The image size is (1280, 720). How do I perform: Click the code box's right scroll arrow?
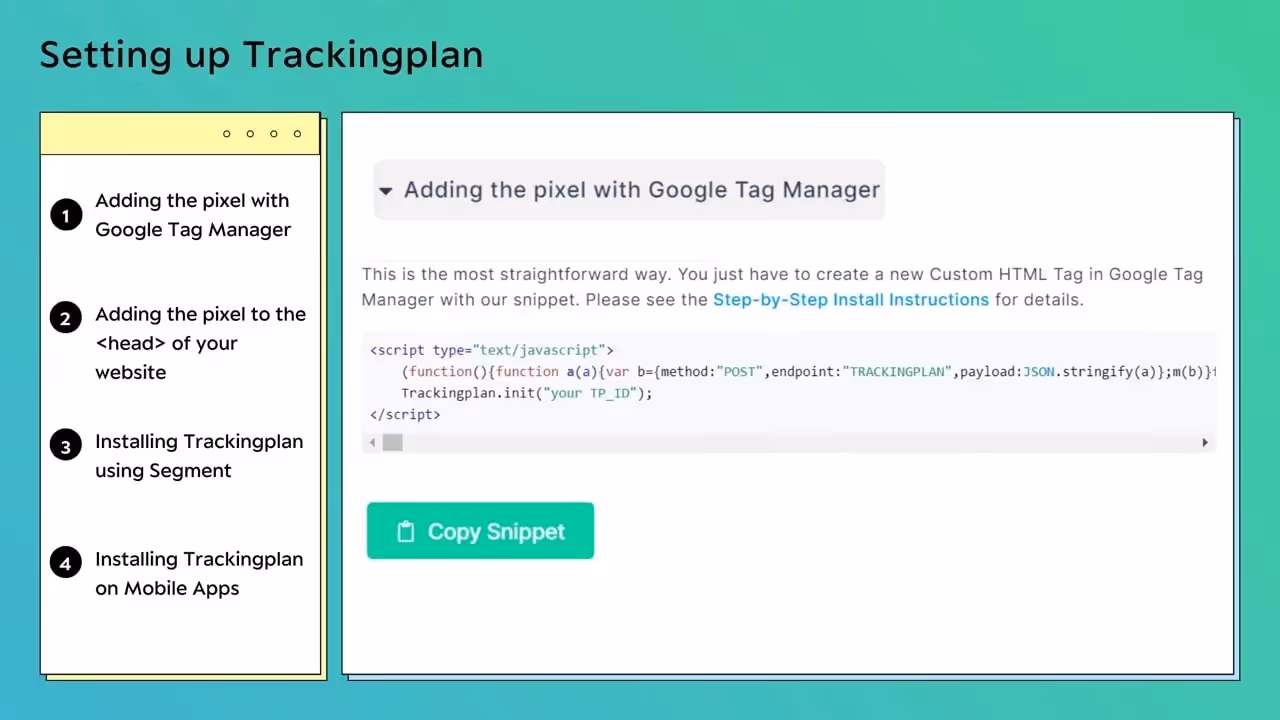pyautogui.click(x=1205, y=442)
